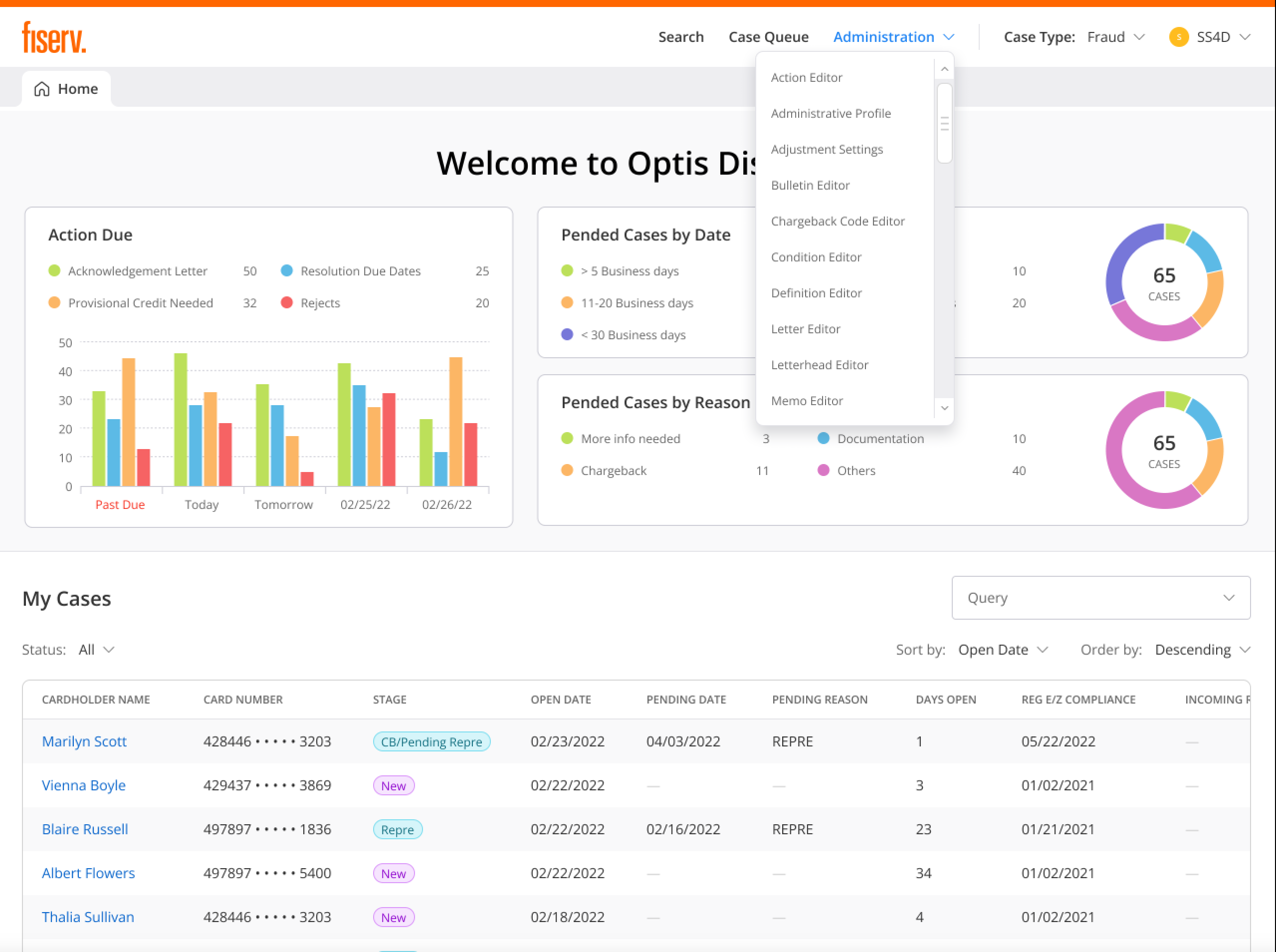Click the green > 5 Business days dot
This screenshot has height=952, width=1276.
point(567,271)
